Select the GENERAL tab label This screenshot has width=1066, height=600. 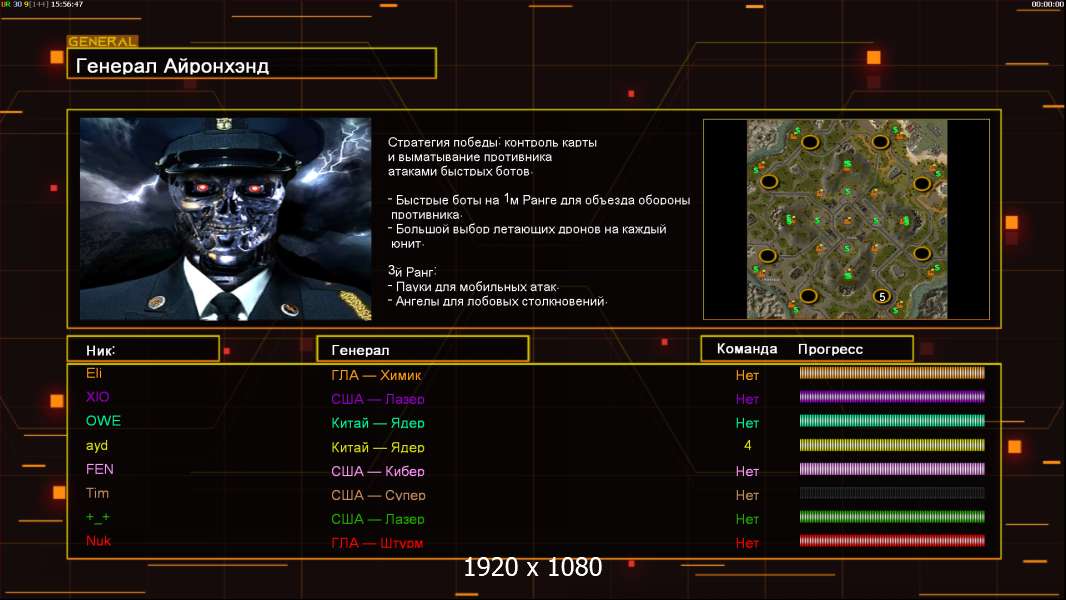[102, 42]
